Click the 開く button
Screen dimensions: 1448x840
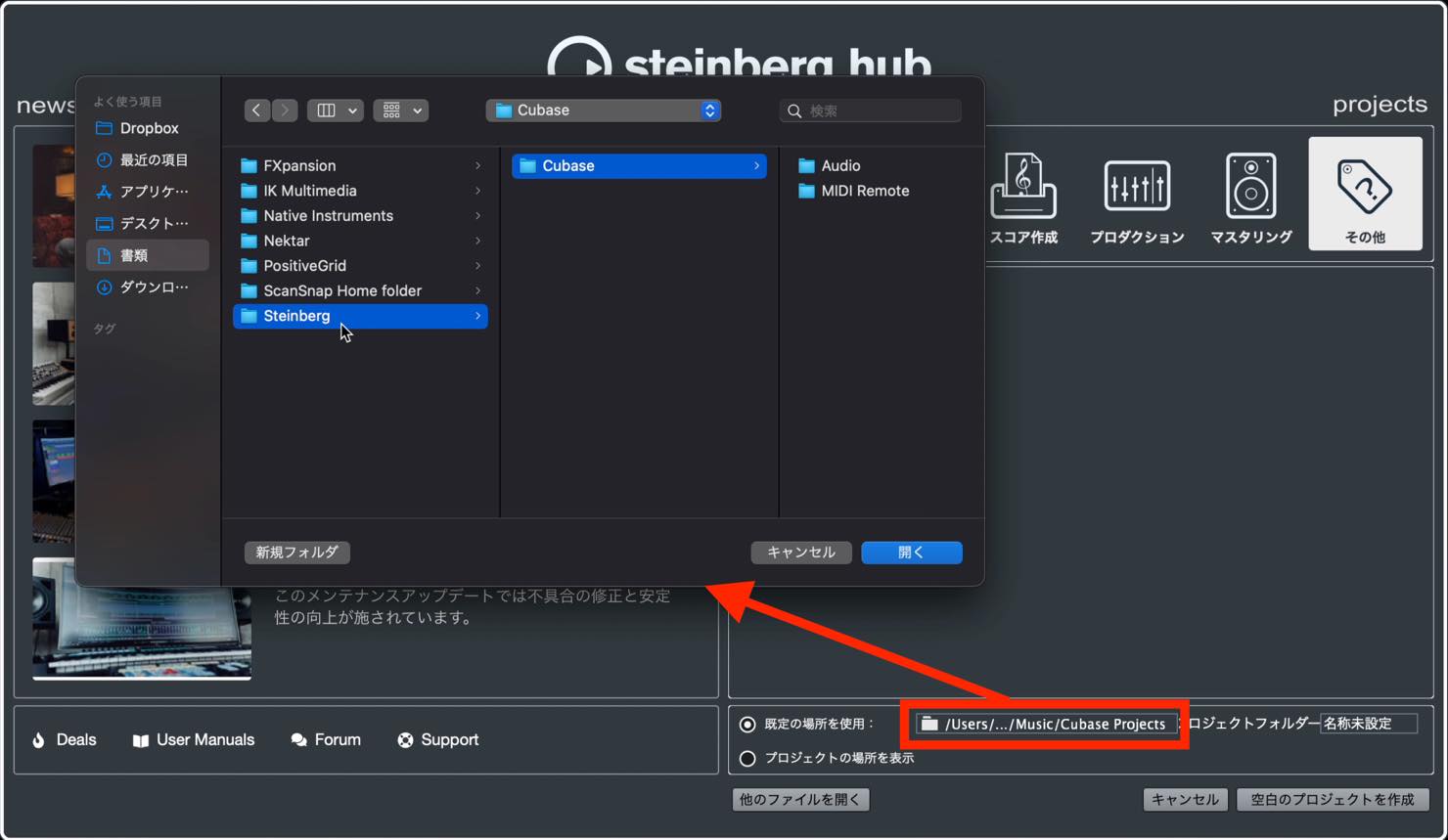[912, 553]
